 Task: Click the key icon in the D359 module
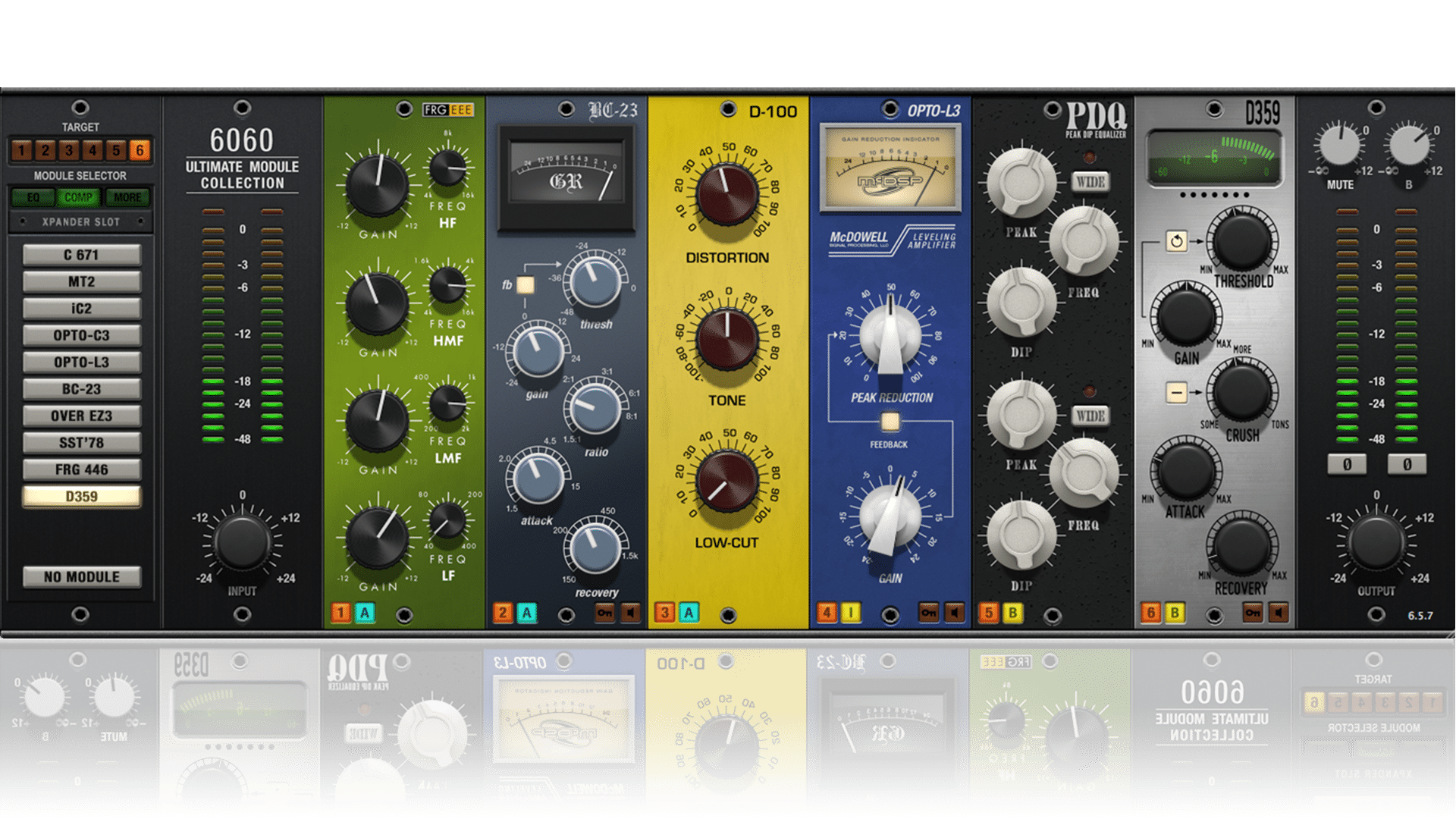(x=1253, y=612)
